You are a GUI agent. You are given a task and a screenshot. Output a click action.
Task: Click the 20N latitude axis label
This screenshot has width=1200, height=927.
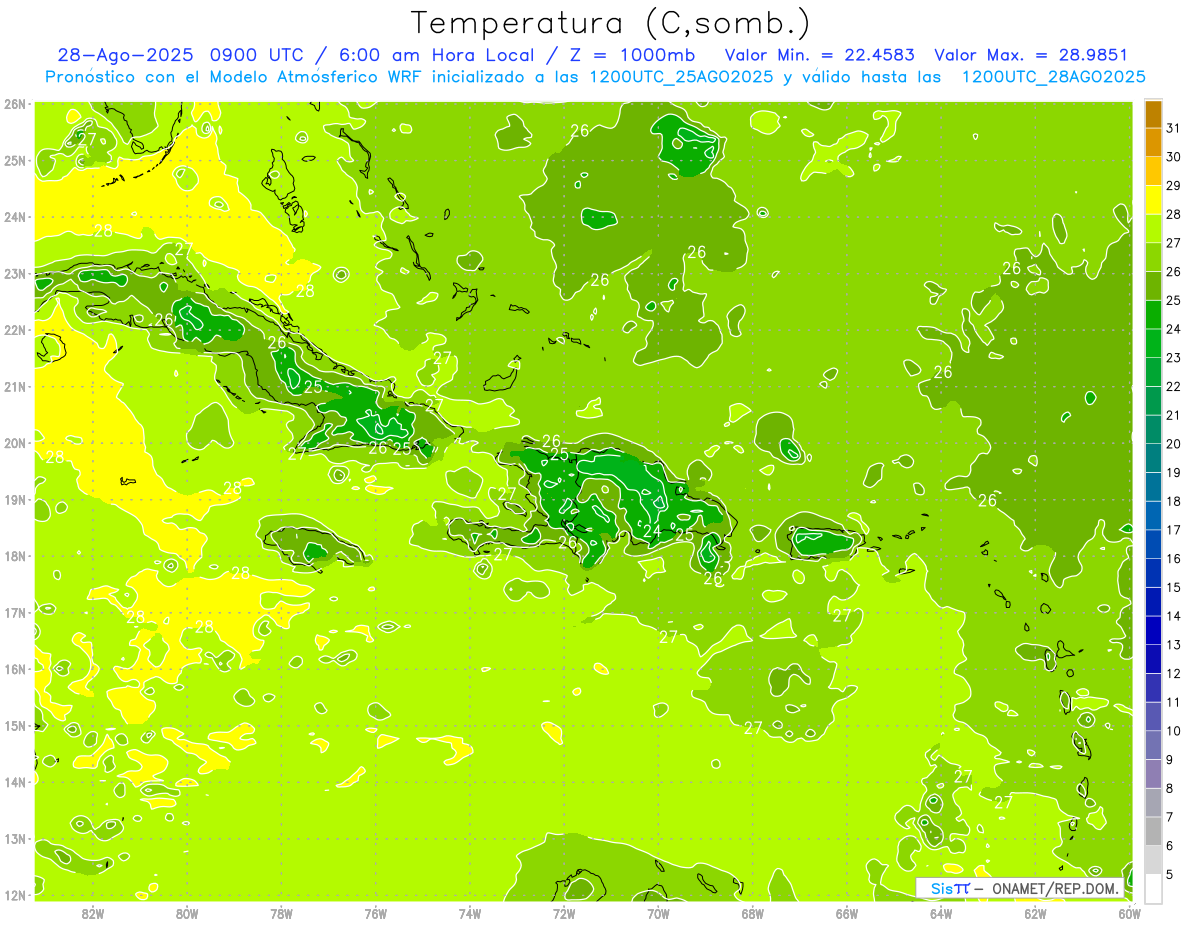(x=15, y=443)
